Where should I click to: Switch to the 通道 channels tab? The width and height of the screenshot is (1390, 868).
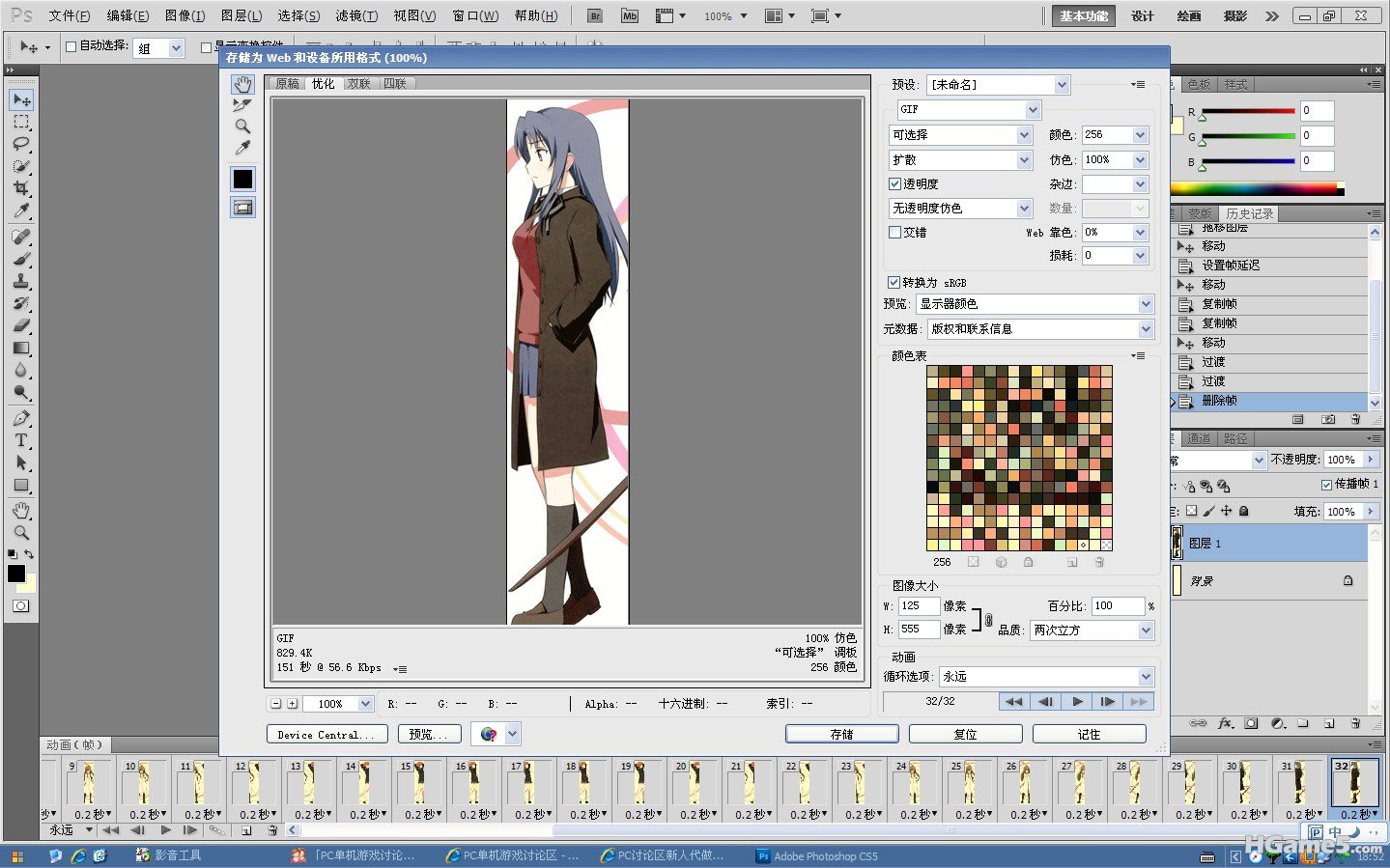tap(1199, 438)
